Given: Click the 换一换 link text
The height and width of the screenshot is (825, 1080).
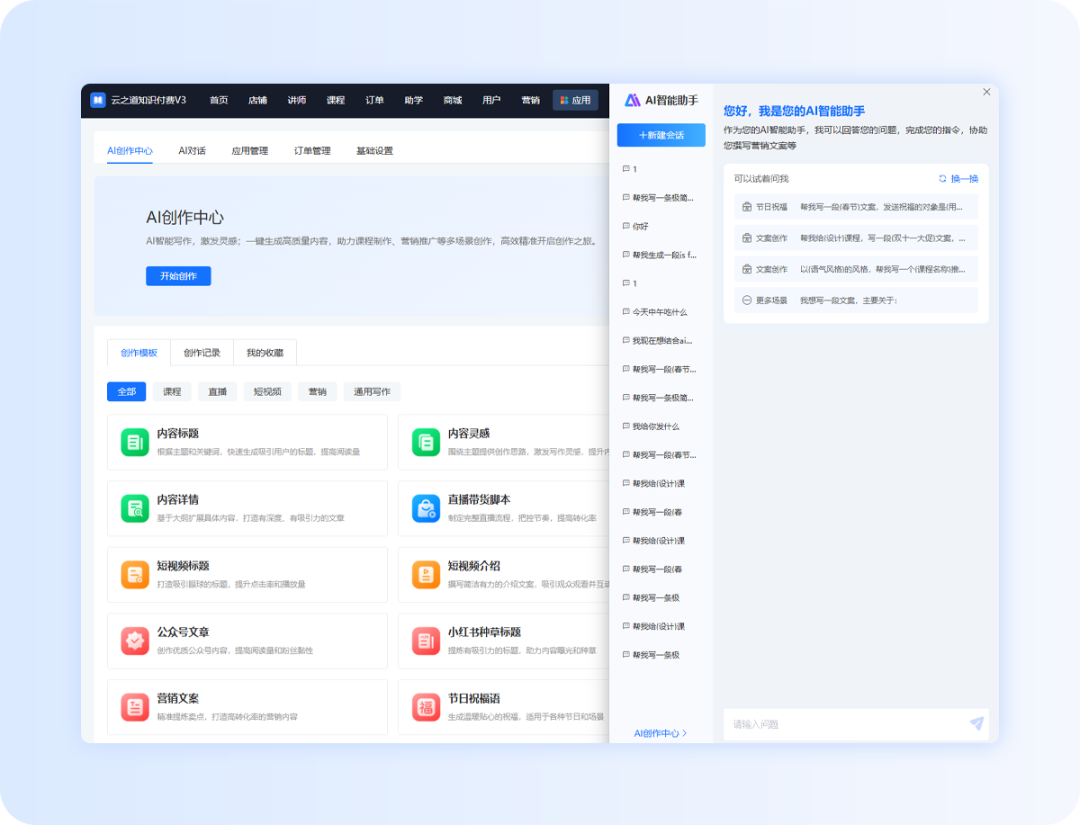Looking at the screenshot, I should 964,178.
